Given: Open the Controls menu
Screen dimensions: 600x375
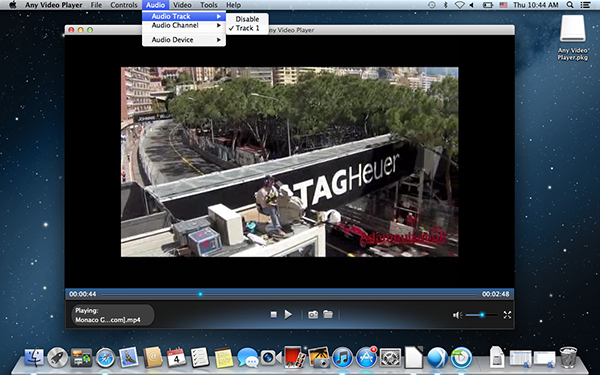Looking at the screenshot, I should (124, 5).
